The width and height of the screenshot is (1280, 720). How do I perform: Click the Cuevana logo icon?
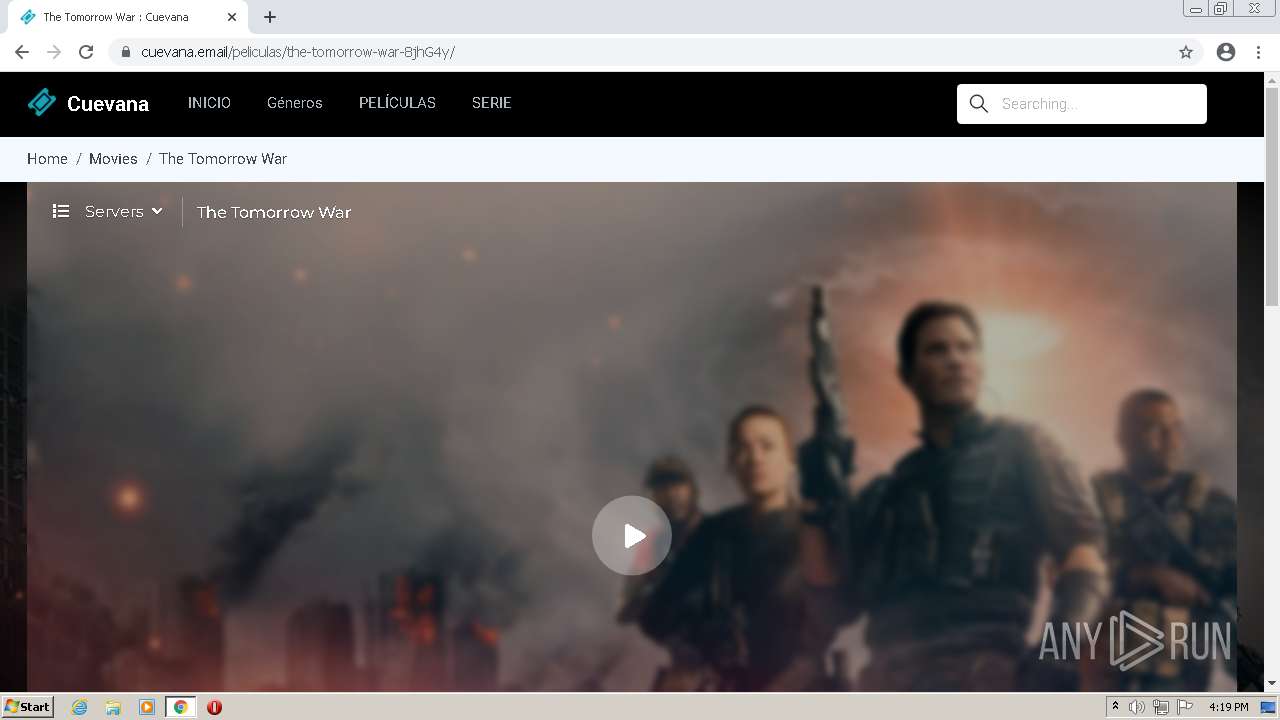pyautogui.click(x=42, y=102)
